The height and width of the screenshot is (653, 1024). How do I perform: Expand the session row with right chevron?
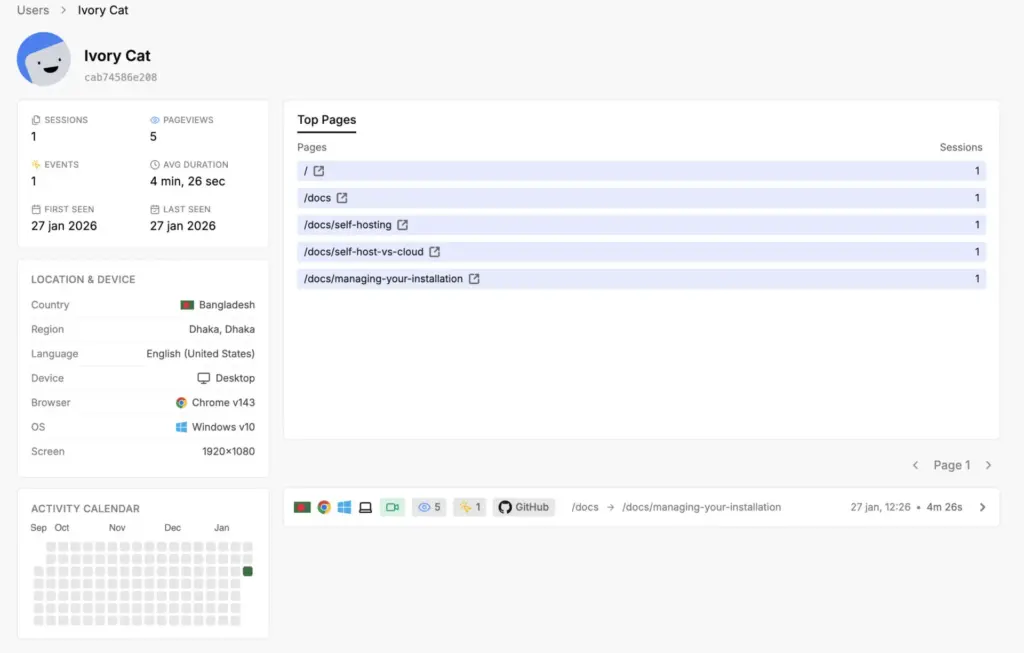click(982, 507)
